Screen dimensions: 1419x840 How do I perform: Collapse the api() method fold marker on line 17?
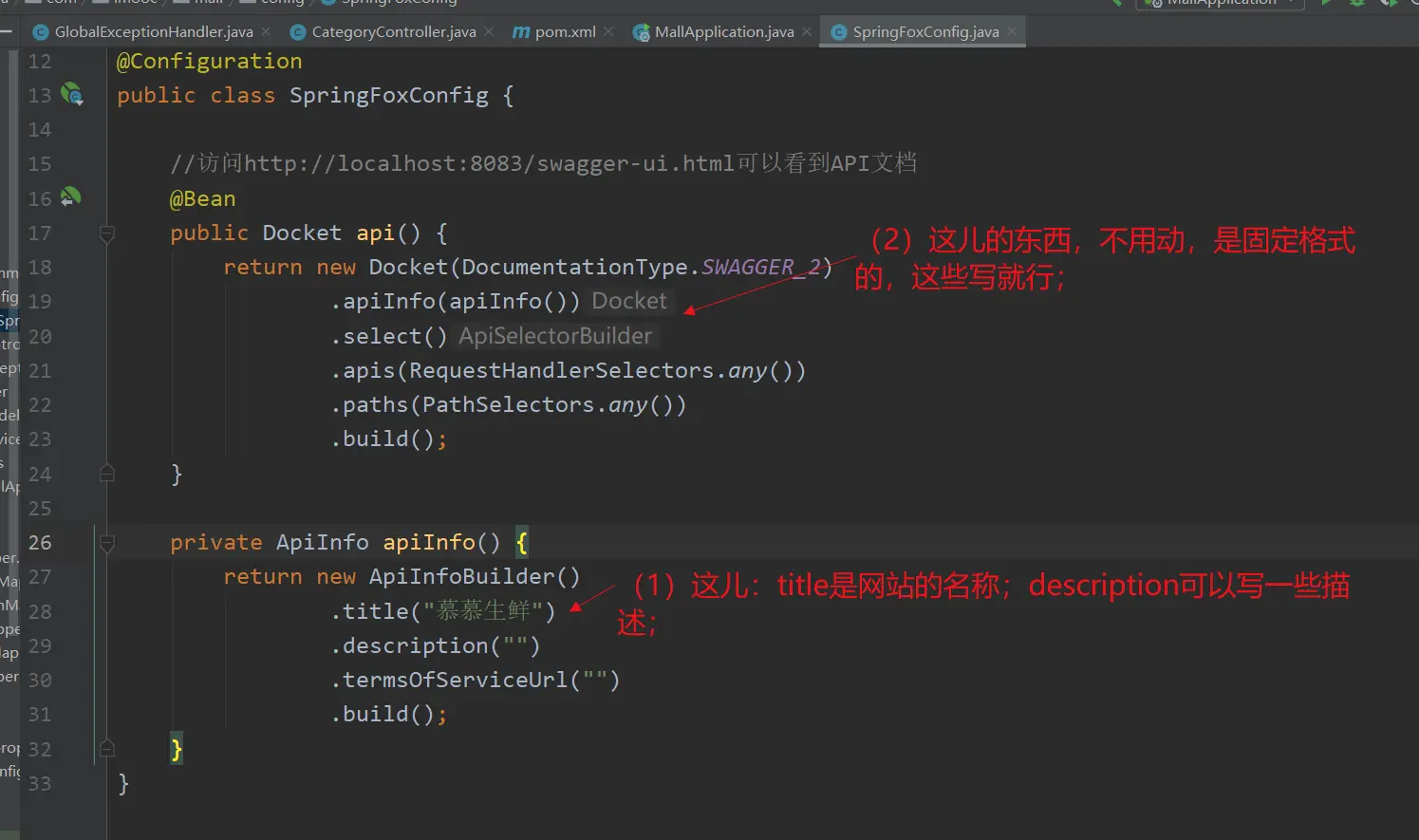107,233
